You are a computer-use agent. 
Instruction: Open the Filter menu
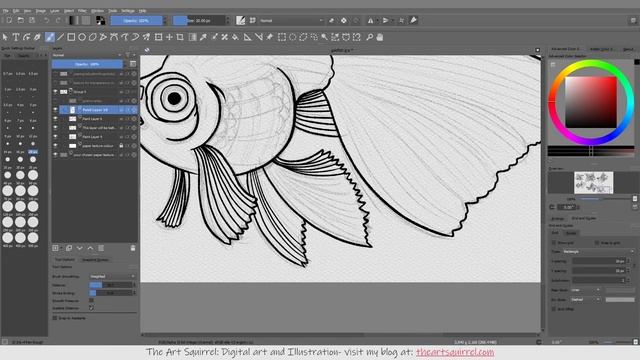pos(82,11)
